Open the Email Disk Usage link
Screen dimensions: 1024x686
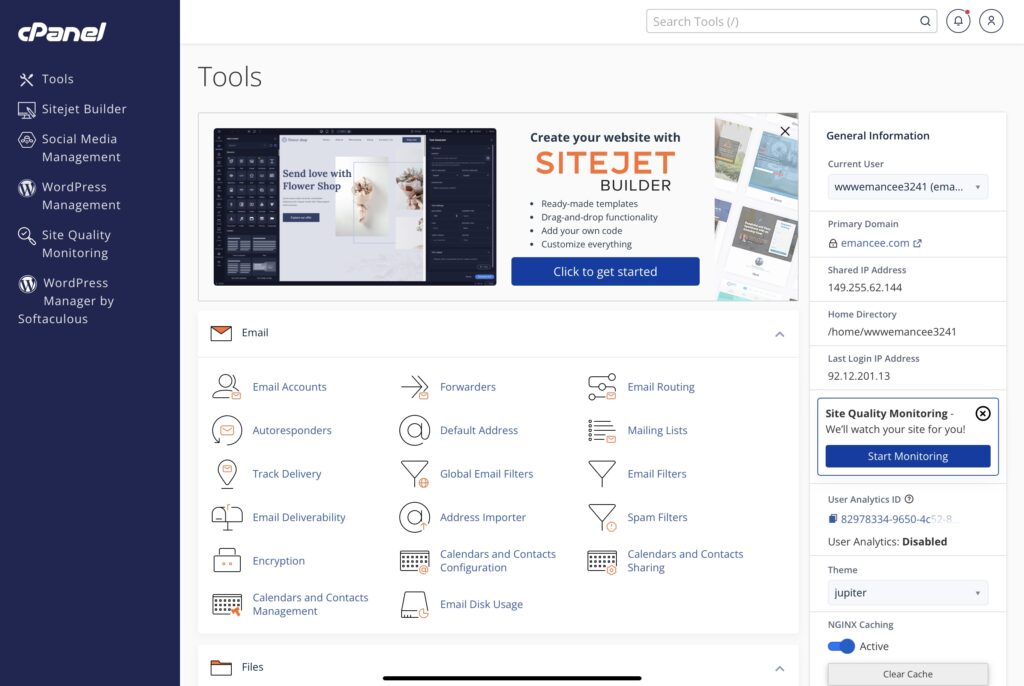pos(481,604)
